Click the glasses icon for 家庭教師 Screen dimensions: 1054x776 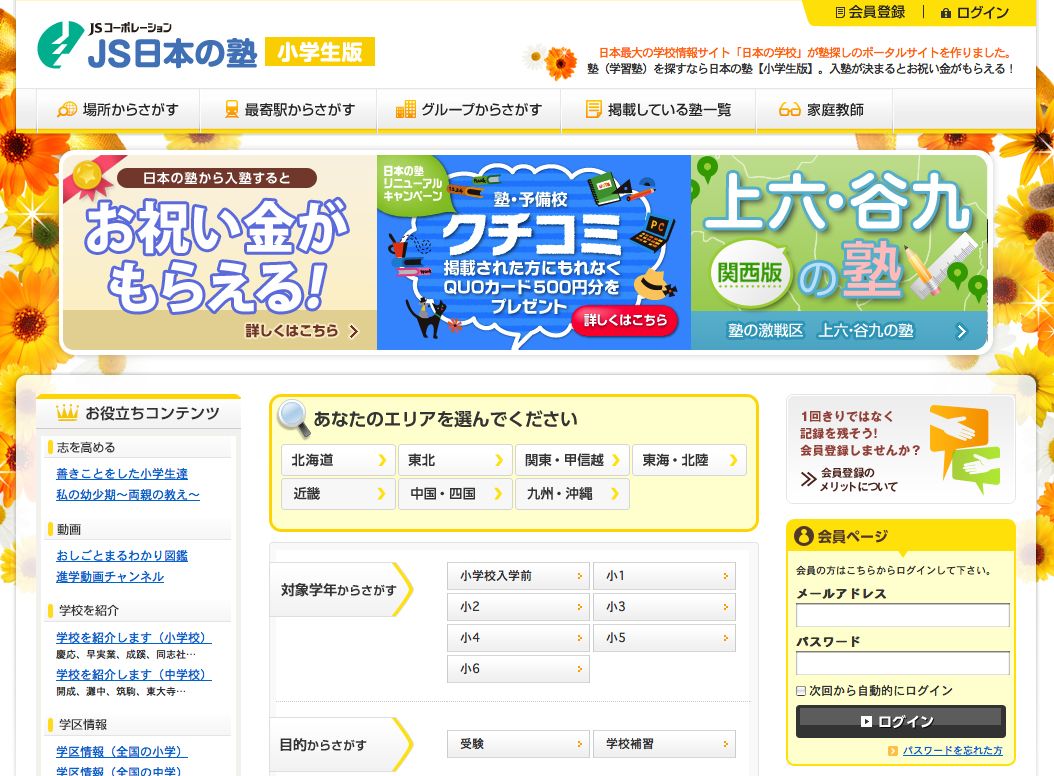click(789, 110)
